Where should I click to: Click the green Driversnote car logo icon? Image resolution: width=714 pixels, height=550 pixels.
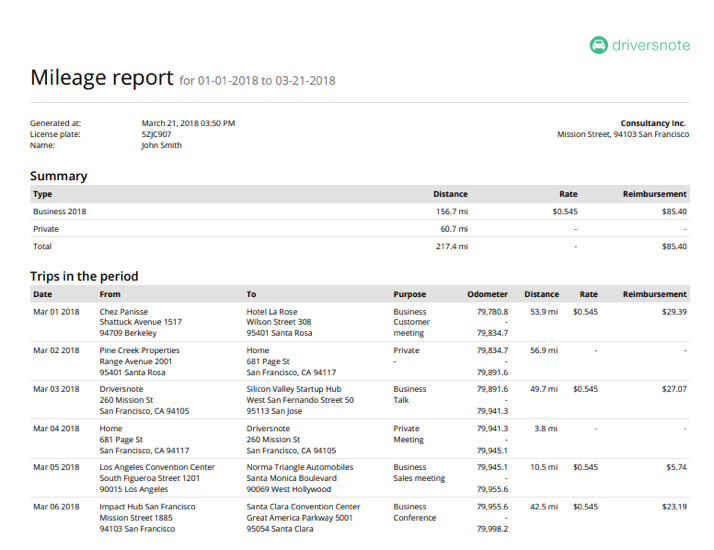pyautogui.click(x=598, y=45)
